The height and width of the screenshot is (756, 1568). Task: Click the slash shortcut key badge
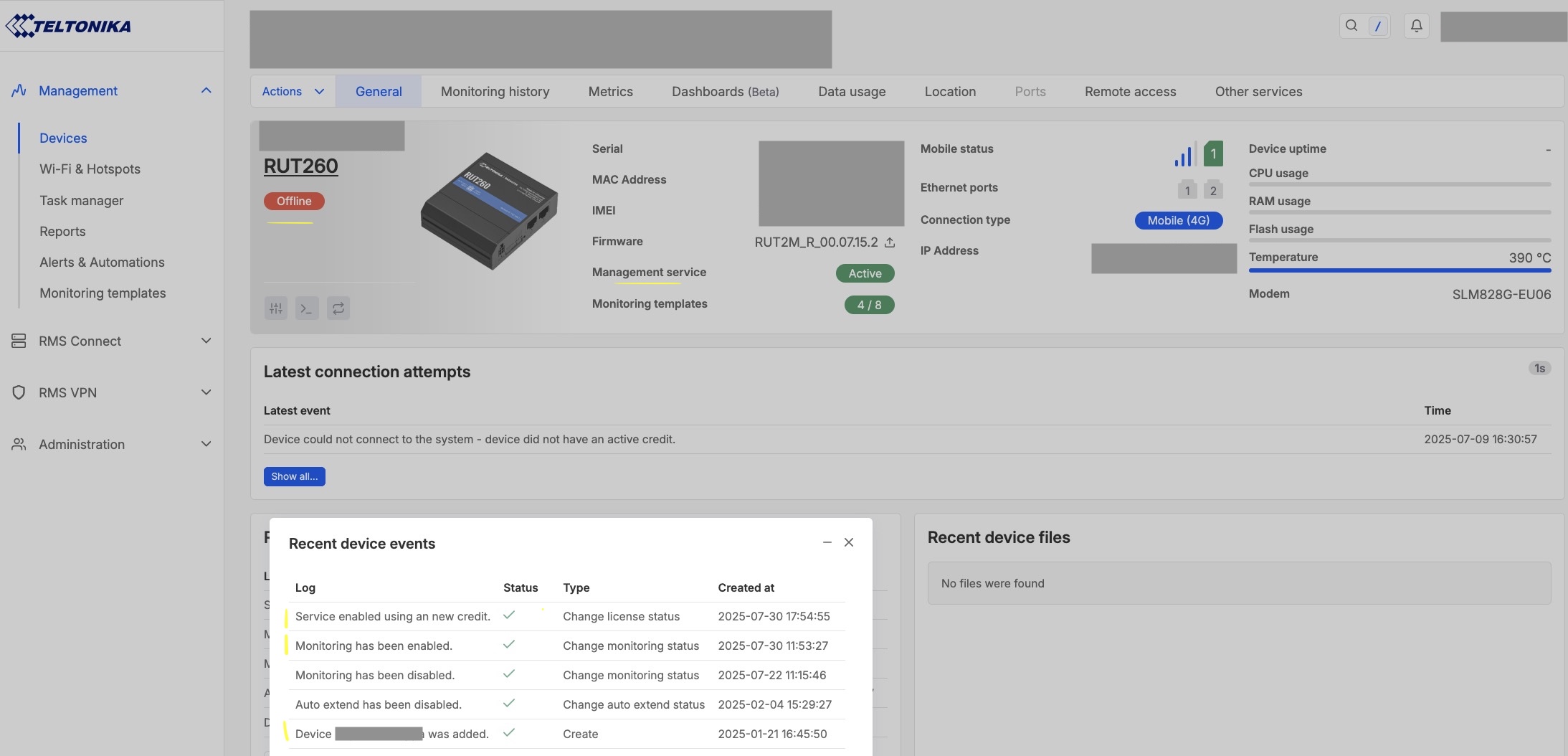[1377, 27]
